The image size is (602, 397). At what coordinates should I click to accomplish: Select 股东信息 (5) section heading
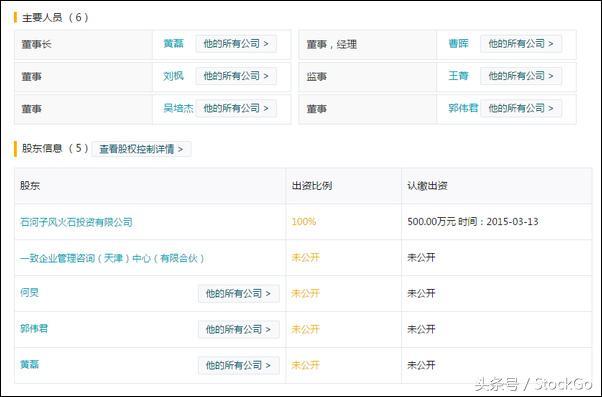pyautogui.click(x=55, y=148)
